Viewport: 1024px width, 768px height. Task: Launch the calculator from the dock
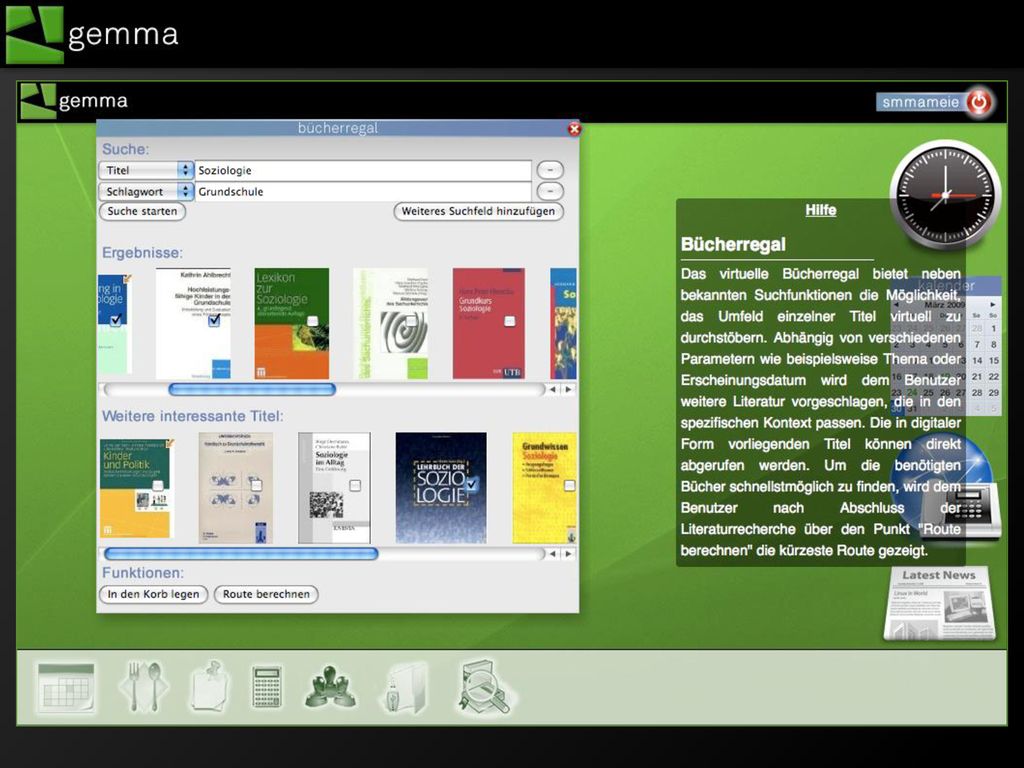[267, 687]
